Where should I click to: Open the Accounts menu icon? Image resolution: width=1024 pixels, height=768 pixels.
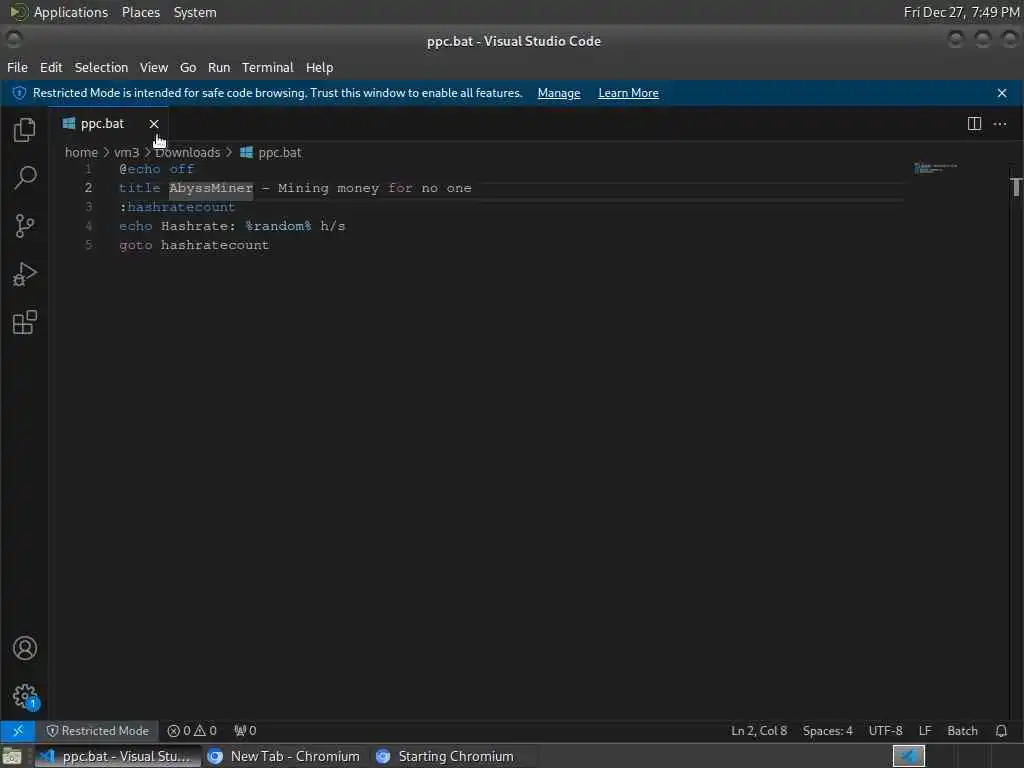[x=25, y=648]
